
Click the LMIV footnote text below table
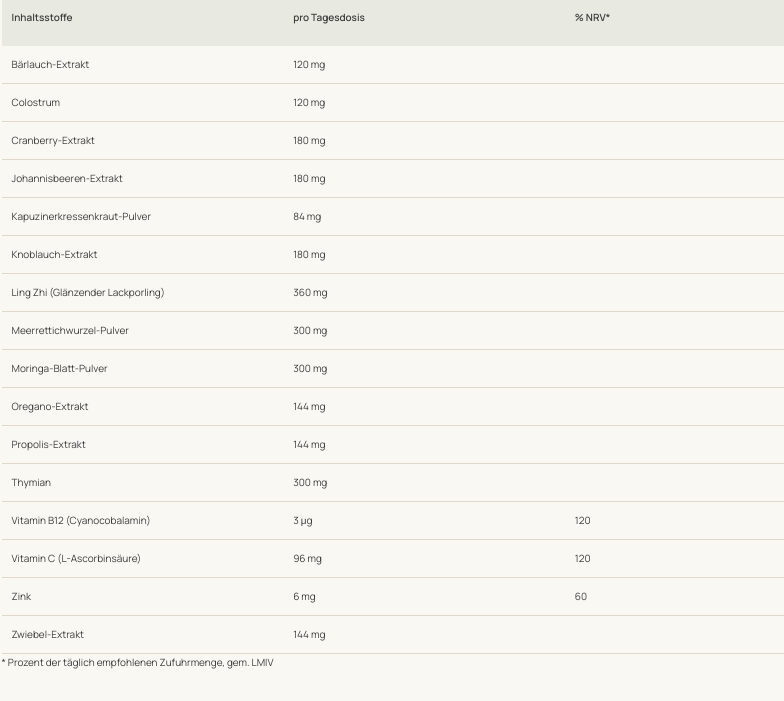coord(137,663)
